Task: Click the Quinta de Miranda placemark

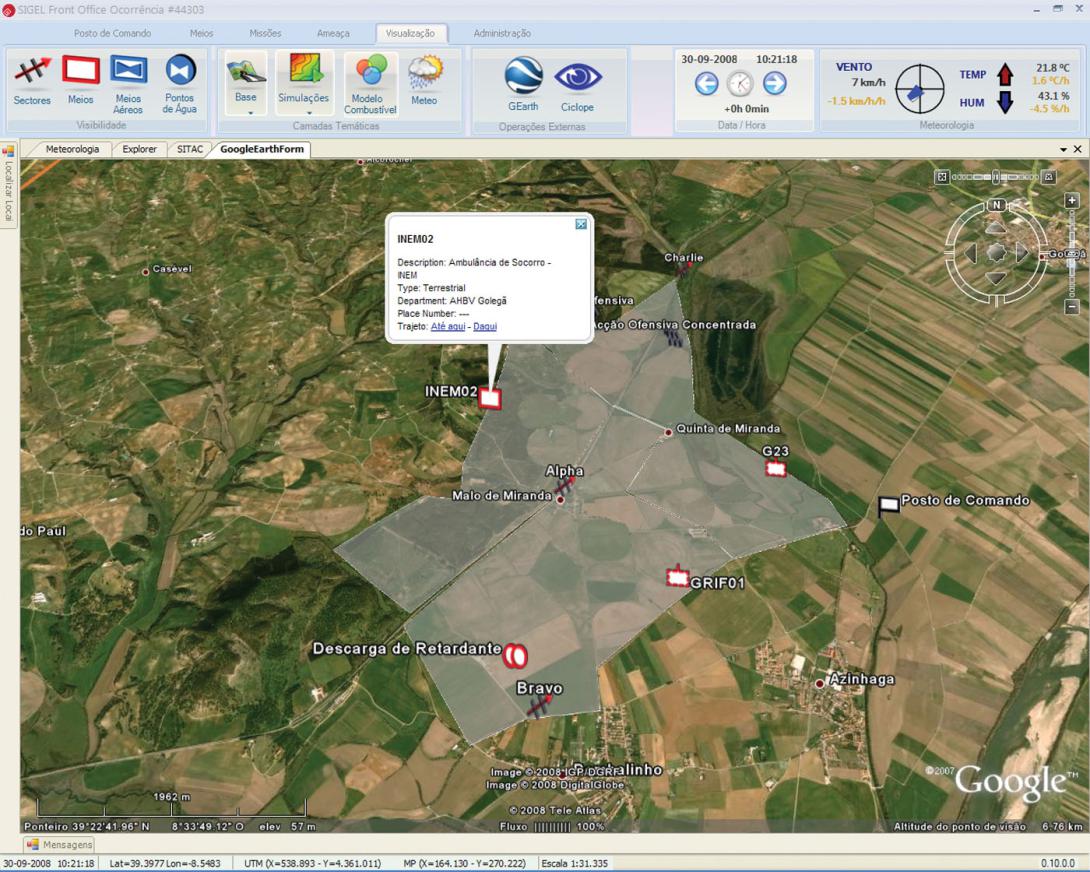Action: (668, 433)
